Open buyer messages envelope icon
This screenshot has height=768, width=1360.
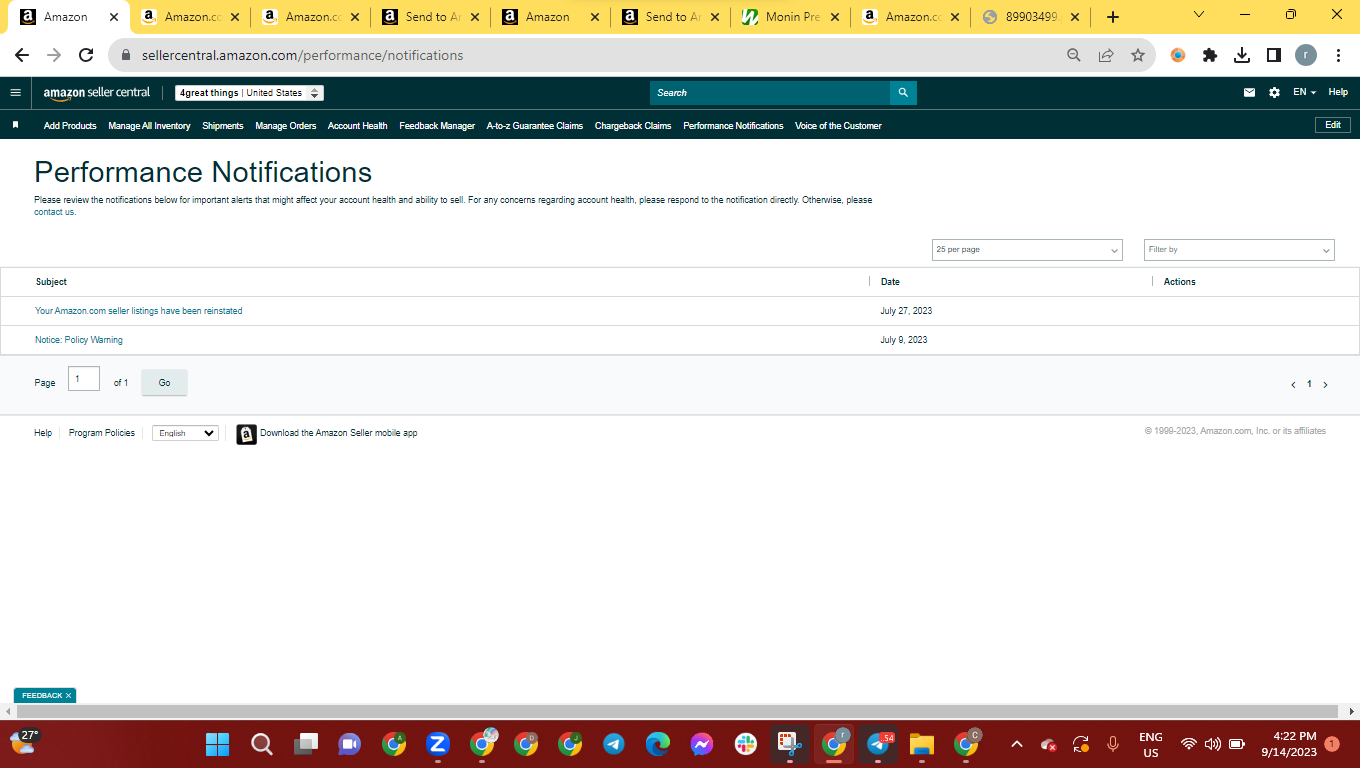click(x=1249, y=93)
